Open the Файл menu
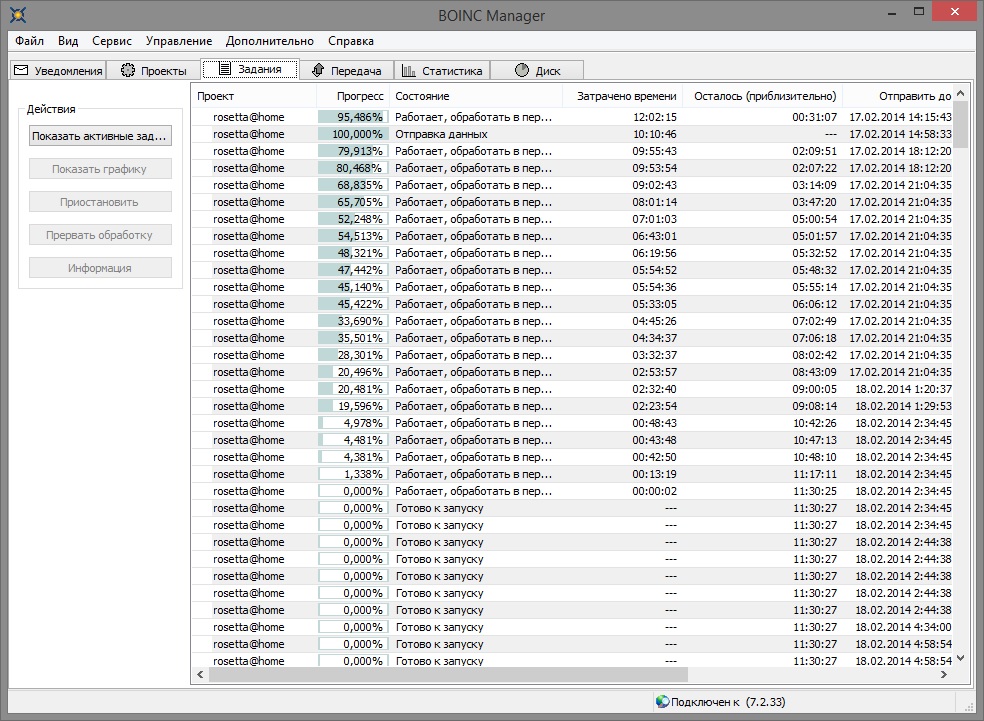 pyautogui.click(x=29, y=41)
